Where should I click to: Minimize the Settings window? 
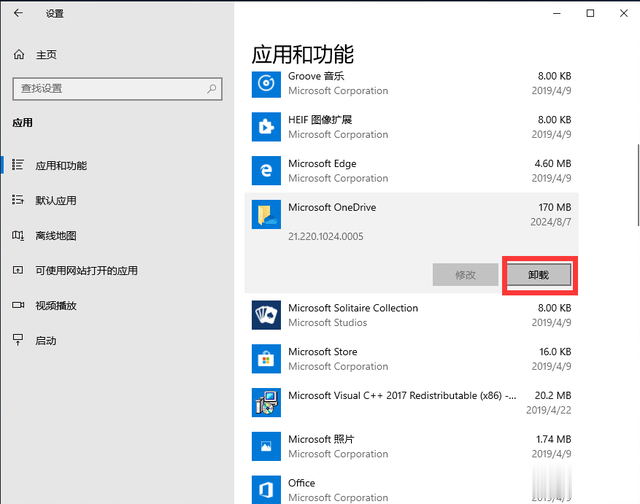pos(557,13)
